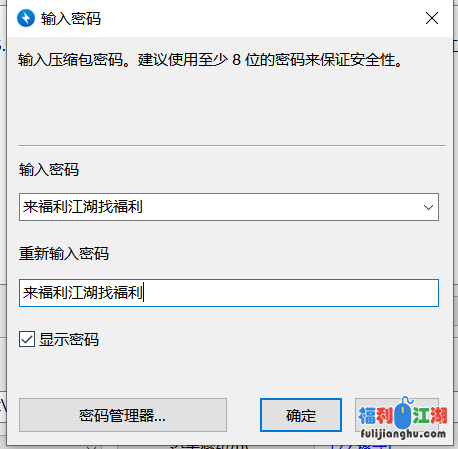The height and width of the screenshot is (449, 458).
Task: Click the blue link text in background window
Action: coord(360,446)
